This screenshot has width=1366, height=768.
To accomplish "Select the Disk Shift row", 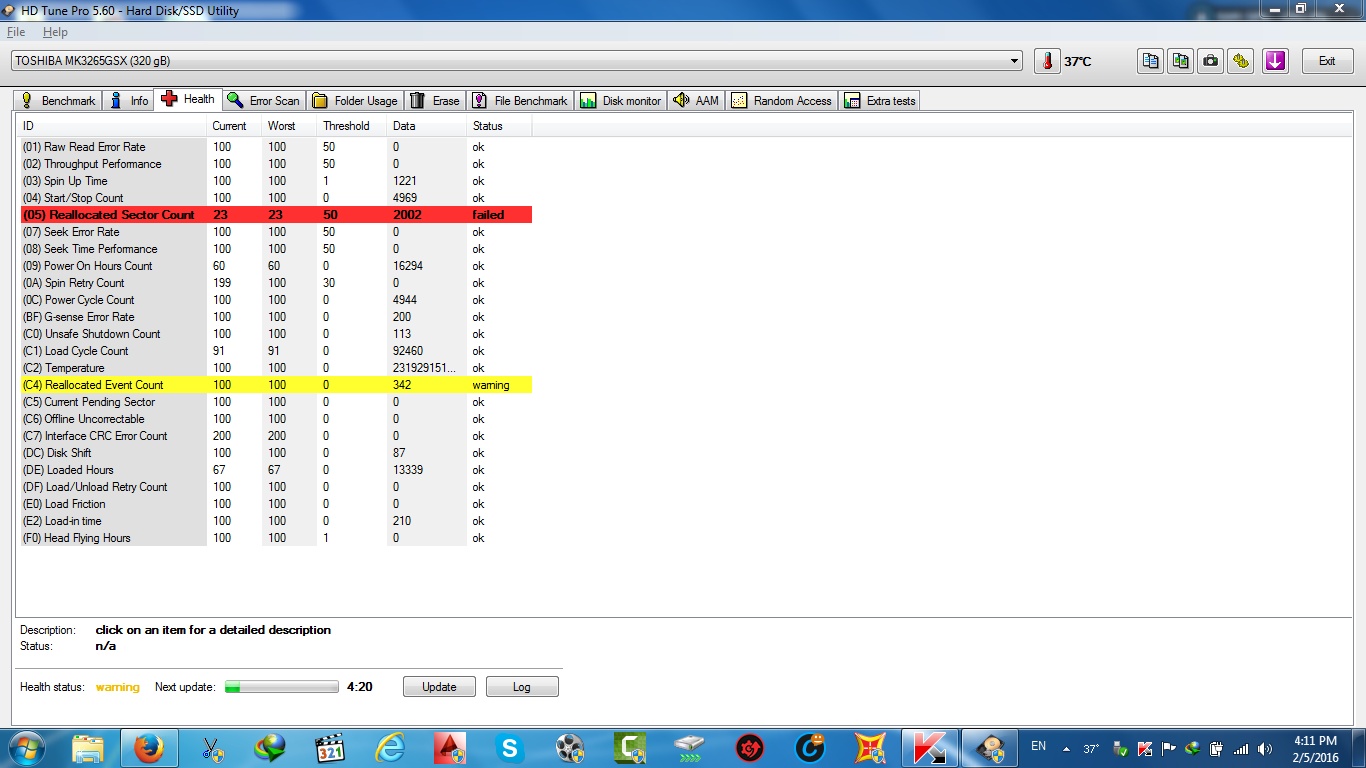I will (276, 453).
